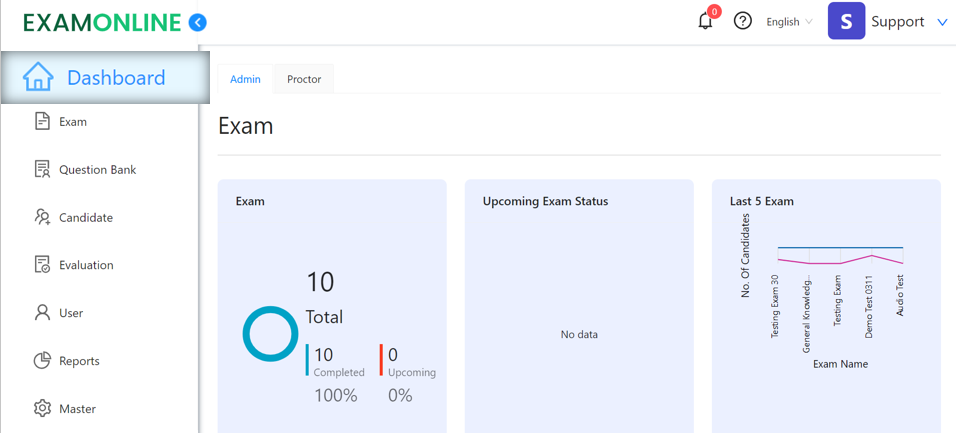Viewport: 957px width, 433px height.
Task: Click the Reports pie chart icon
Action: click(42, 361)
